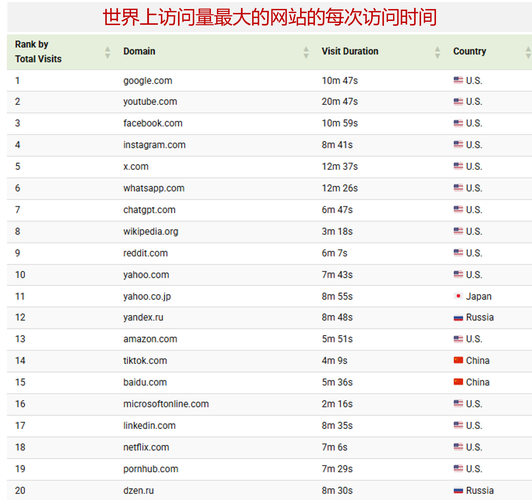
Task: Sort table by Domain column arrows
Action: point(306,52)
